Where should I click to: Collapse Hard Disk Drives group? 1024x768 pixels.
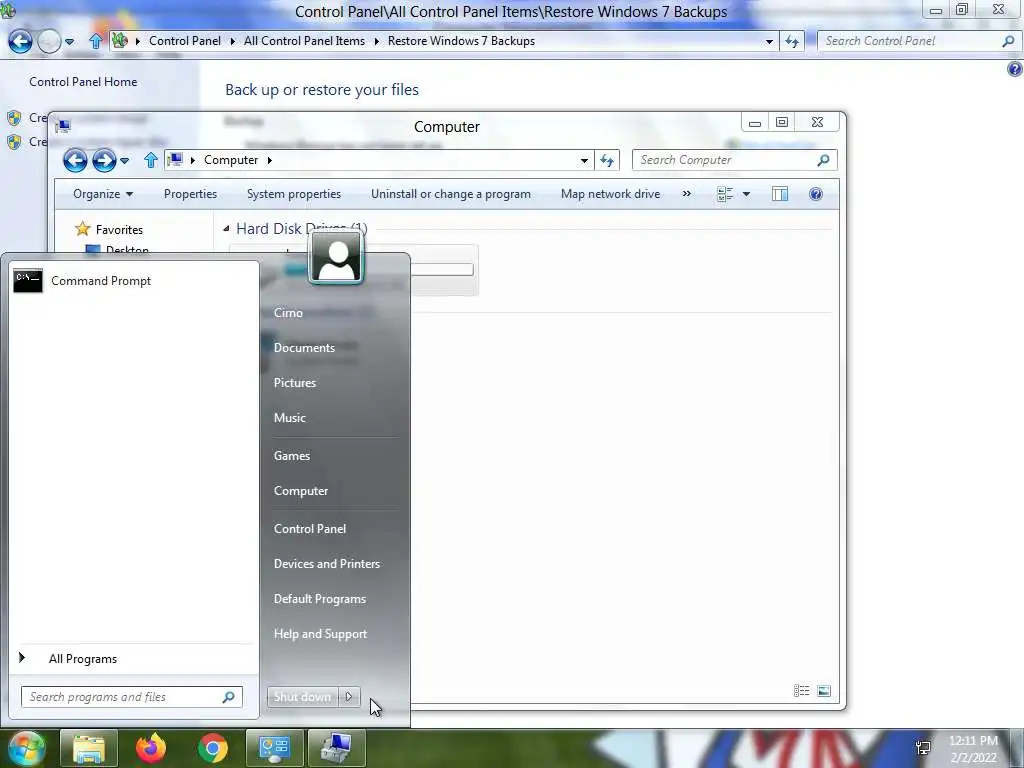226,229
